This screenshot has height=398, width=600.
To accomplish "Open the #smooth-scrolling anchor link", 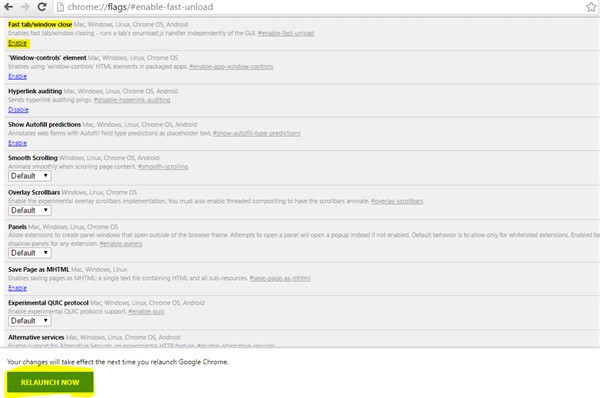I will pos(163,166).
